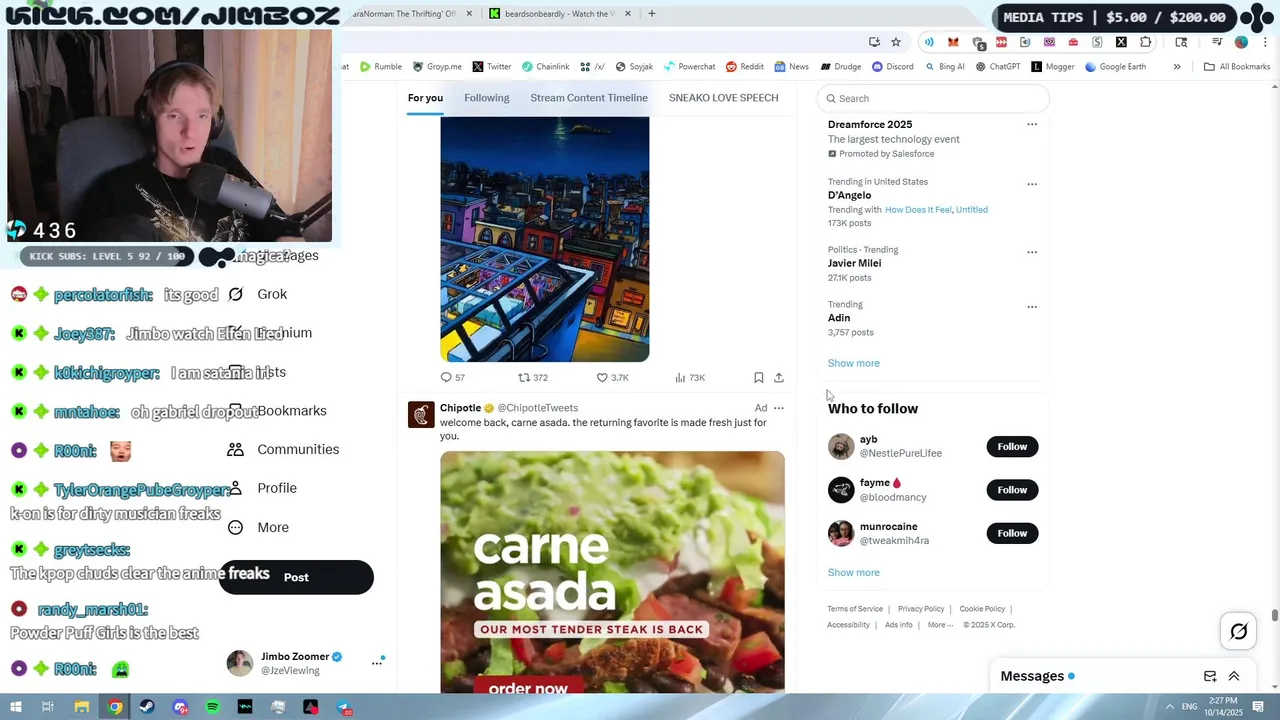Open the Twitter bookmark
Screen dimensions: 1280x720
pyautogui.click(x=491, y=67)
